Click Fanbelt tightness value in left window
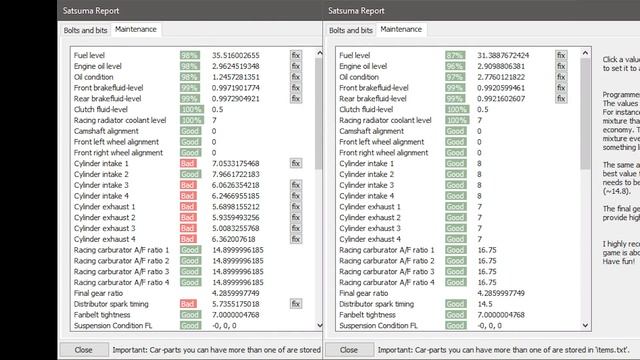The width and height of the screenshot is (640, 360). [236, 315]
